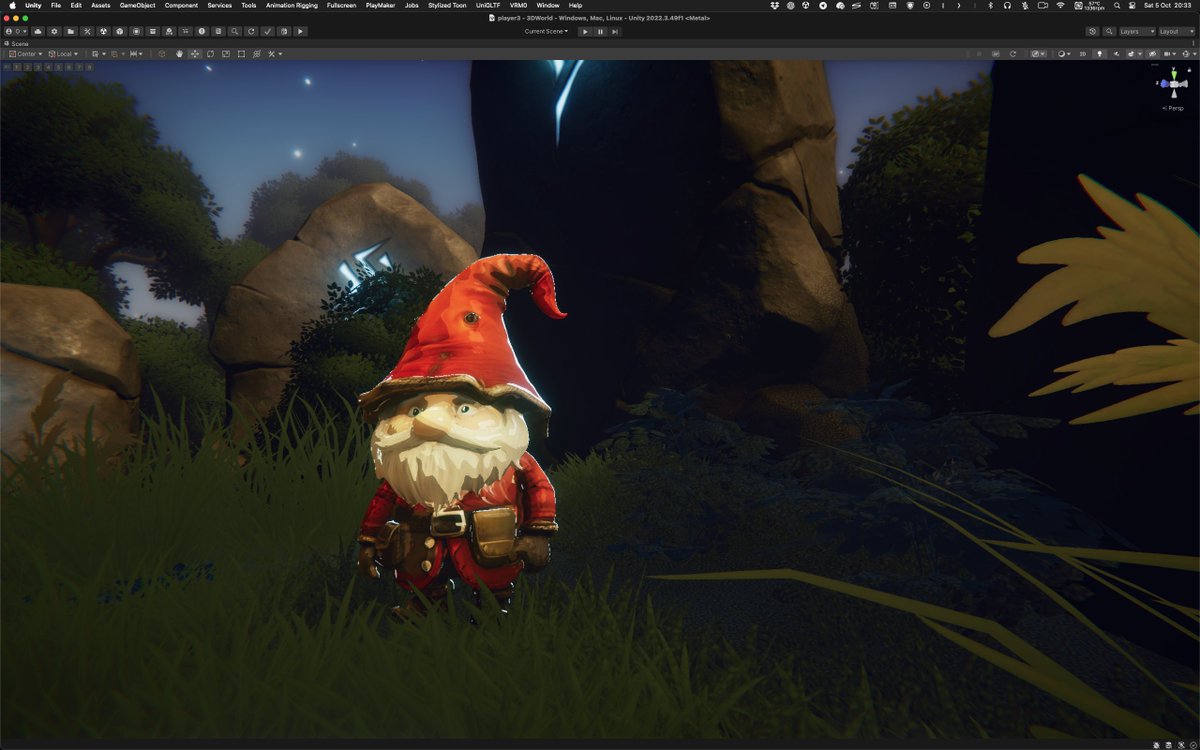1200x750 pixels.
Task: Open macOS Spotlight search in the menu bar
Action: (1116, 5)
